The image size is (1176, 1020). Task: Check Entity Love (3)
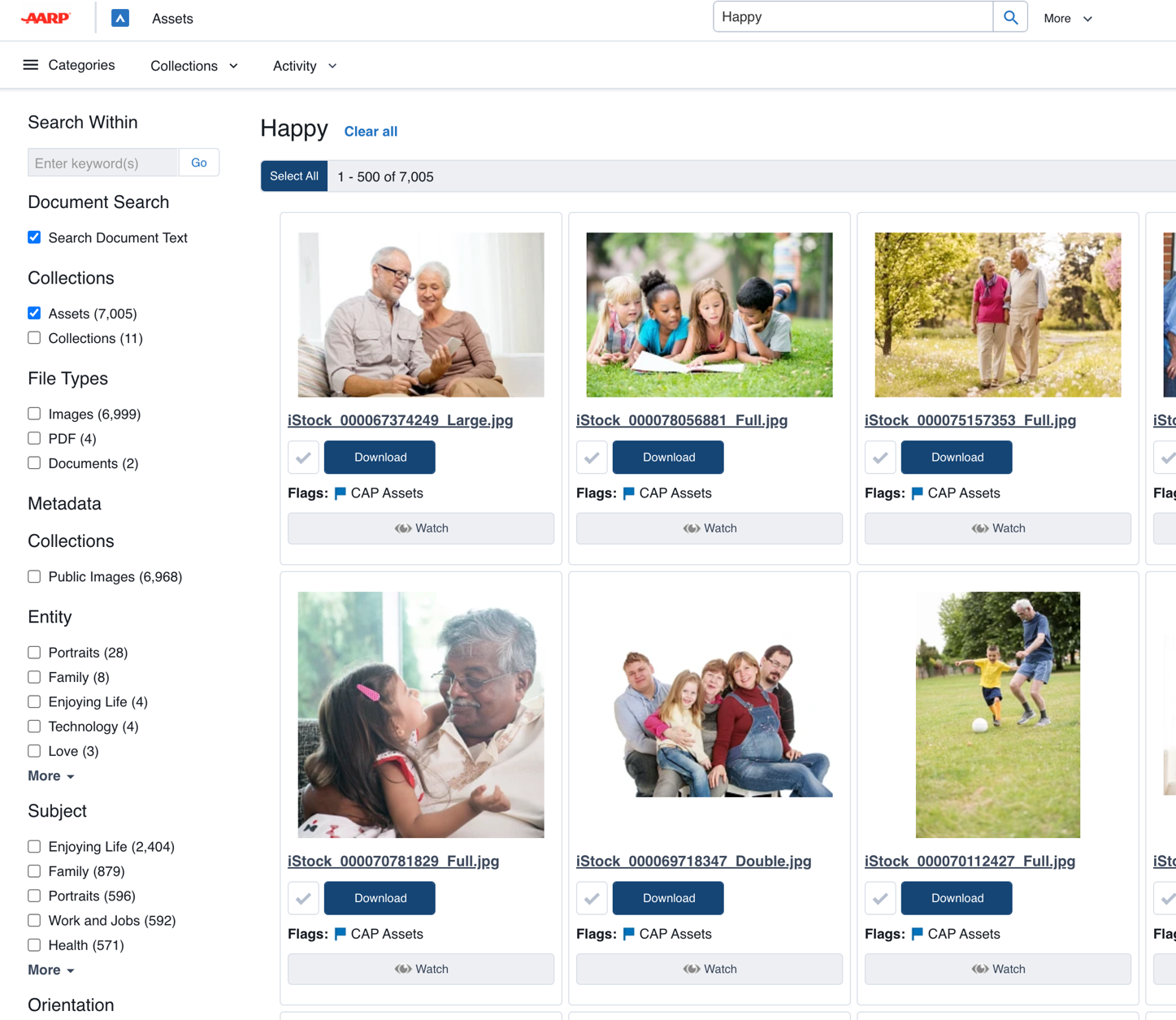pyautogui.click(x=34, y=751)
